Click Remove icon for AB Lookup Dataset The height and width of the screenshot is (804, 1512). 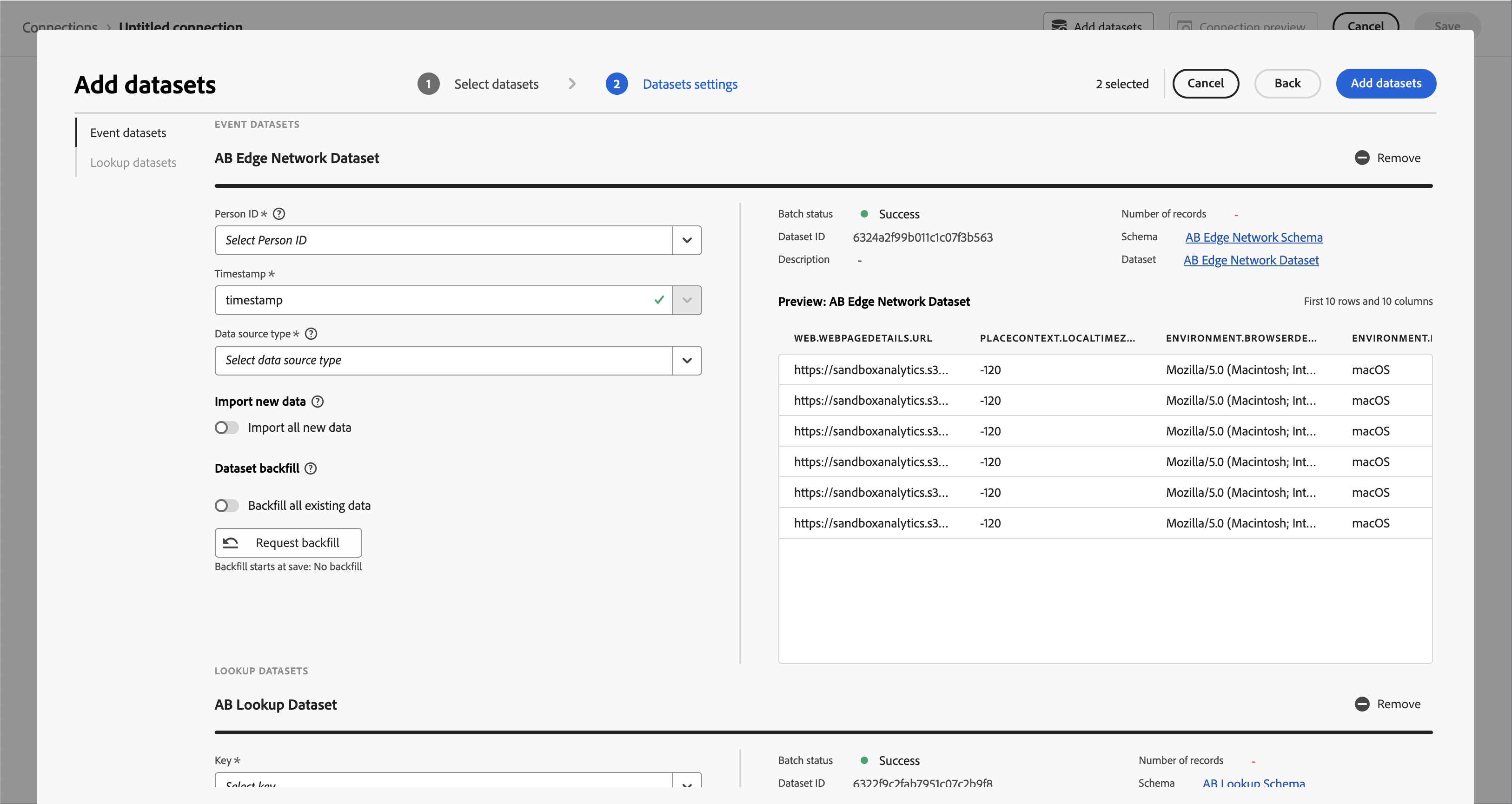1362,704
